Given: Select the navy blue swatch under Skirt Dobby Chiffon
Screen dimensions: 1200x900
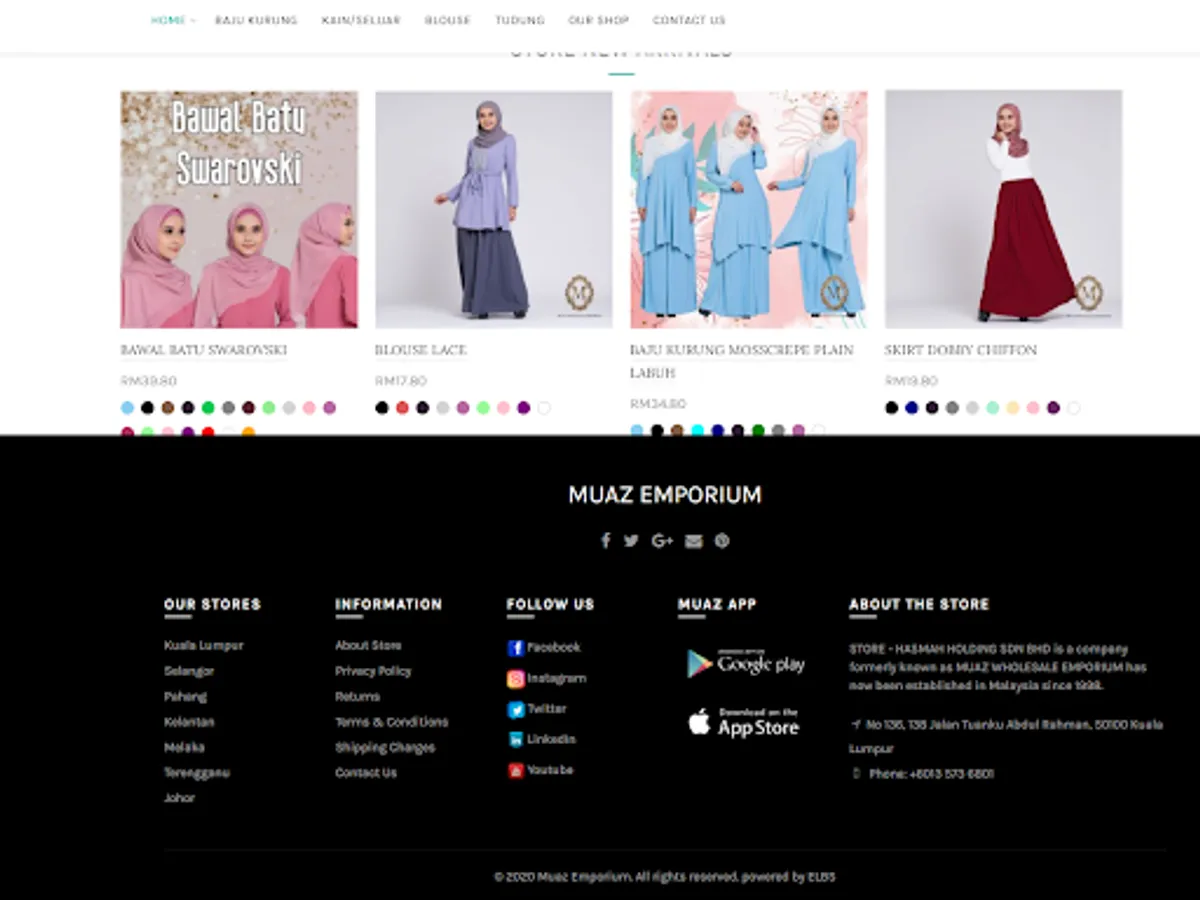Looking at the screenshot, I should tap(911, 408).
